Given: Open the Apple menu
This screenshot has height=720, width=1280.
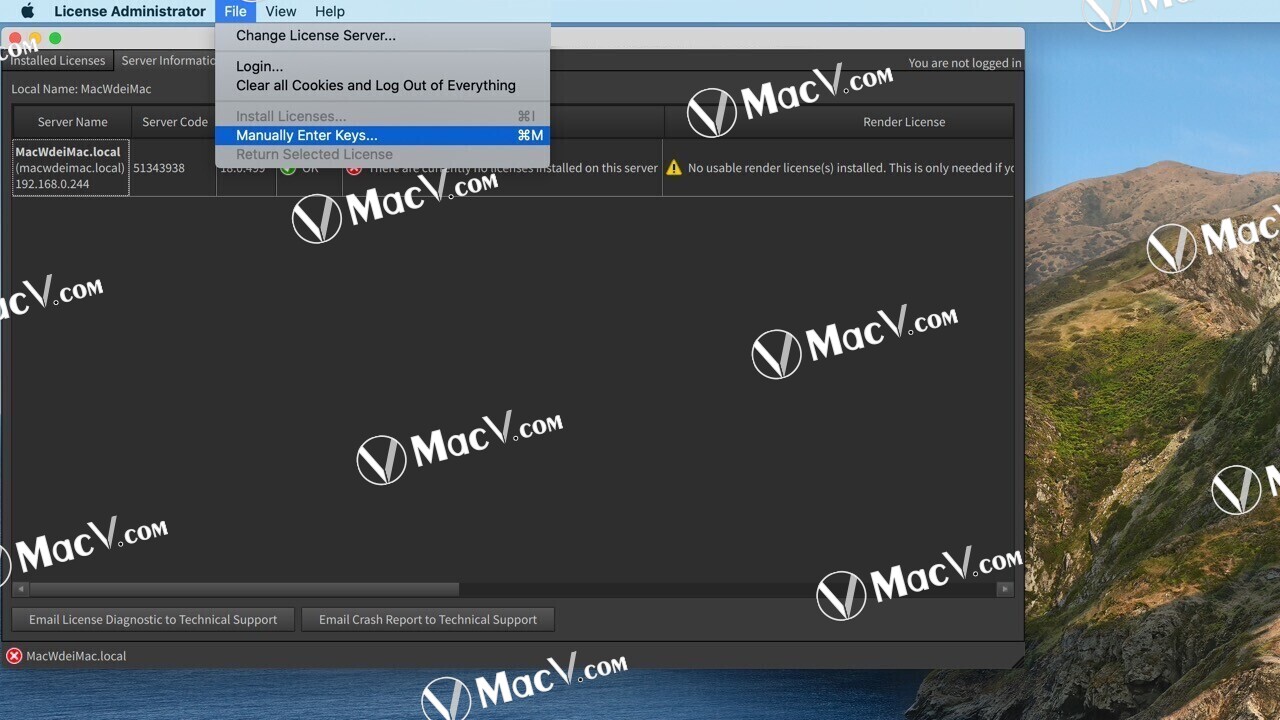Looking at the screenshot, I should [x=27, y=11].
